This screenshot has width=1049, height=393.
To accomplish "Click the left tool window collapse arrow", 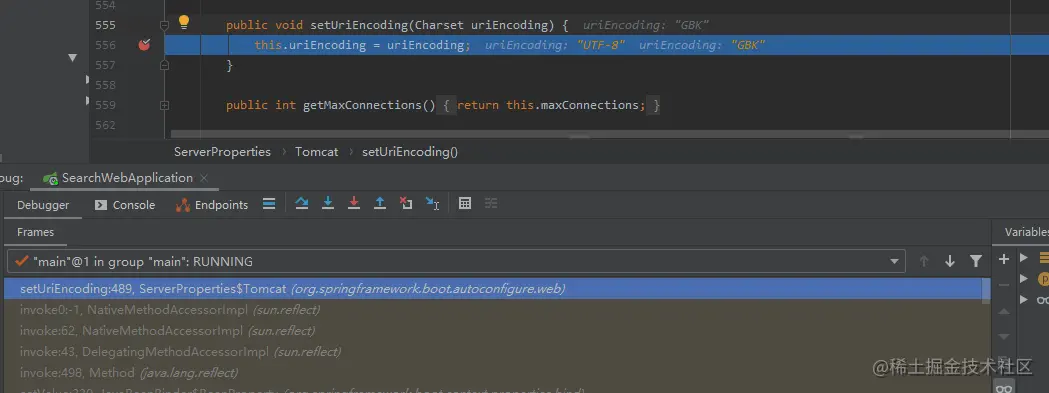I will pos(72,58).
